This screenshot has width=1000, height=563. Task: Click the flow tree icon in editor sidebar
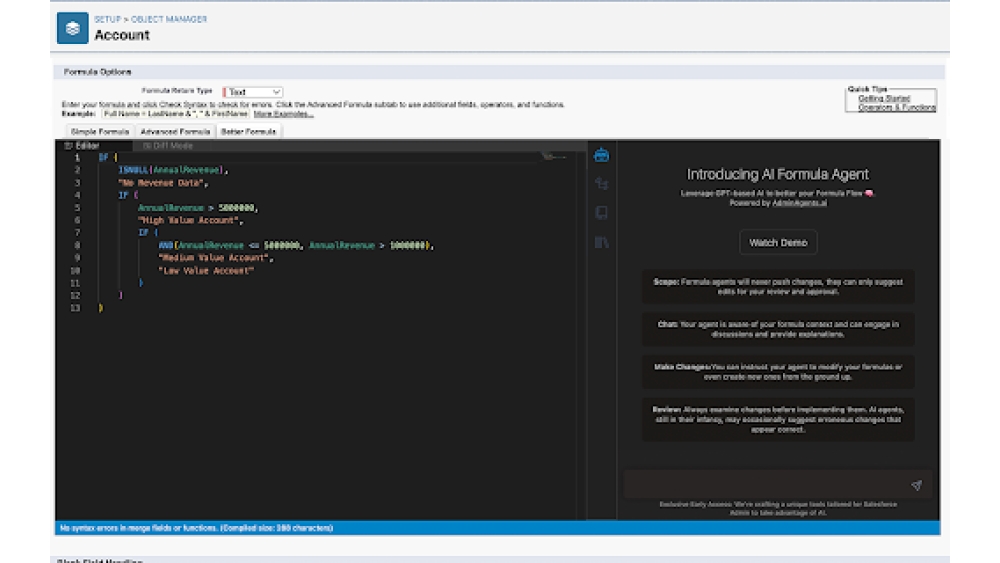tap(601, 184)
